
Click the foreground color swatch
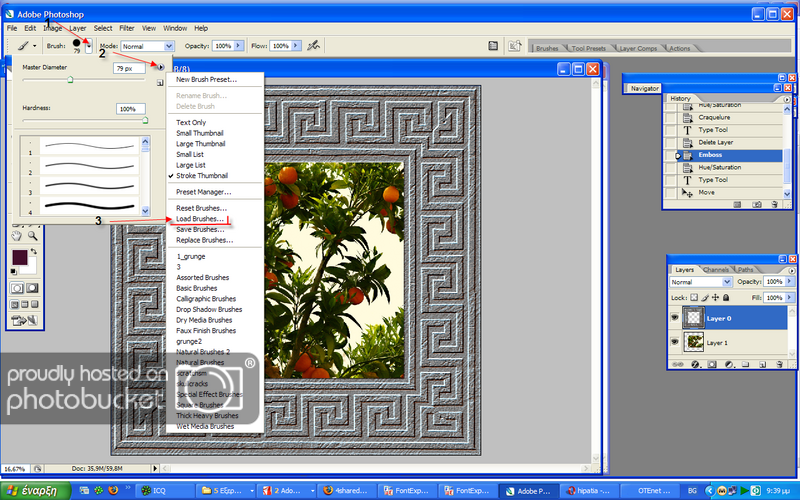19,258
